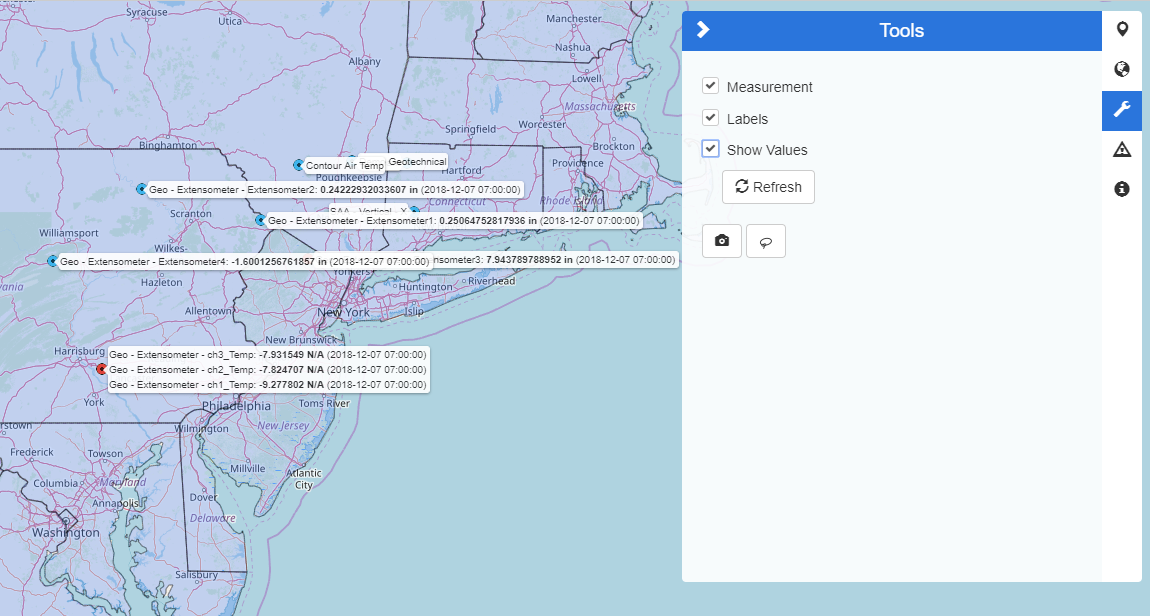Screen dimensions: 1150x616
Task: Click the red marker near Harrisburg
Action: pyautogui.click(x=102, y=369)
